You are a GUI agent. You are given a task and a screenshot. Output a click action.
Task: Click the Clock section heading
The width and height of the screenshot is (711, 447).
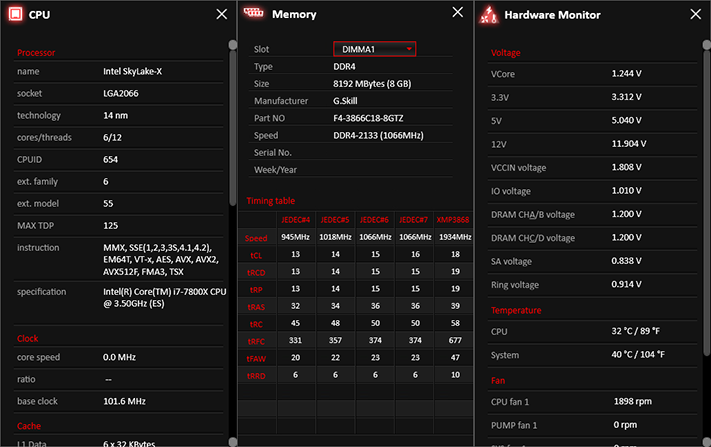pyautogui.click(x=28, y=339)
